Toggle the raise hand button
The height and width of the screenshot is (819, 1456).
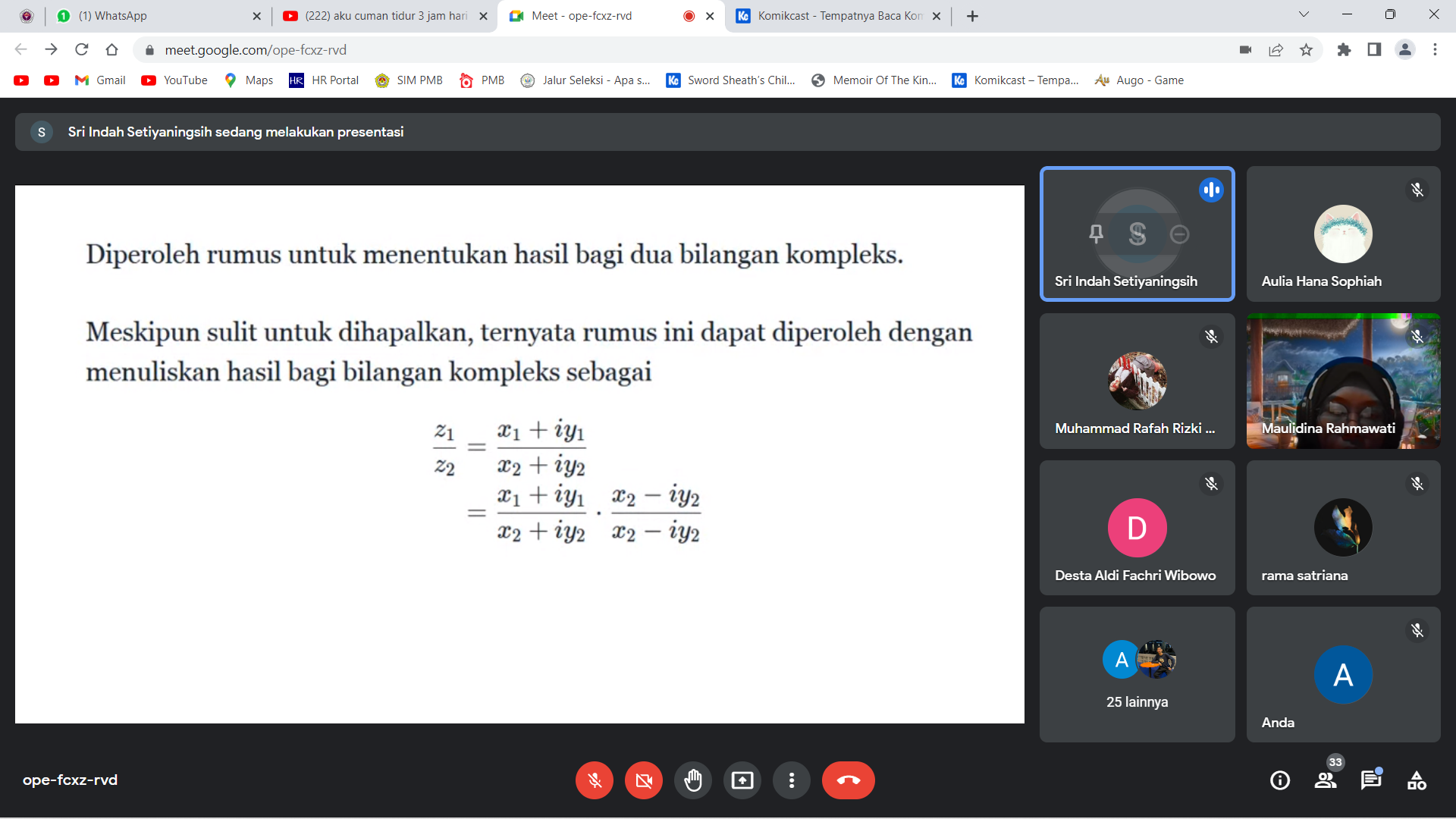coord(692,780)
